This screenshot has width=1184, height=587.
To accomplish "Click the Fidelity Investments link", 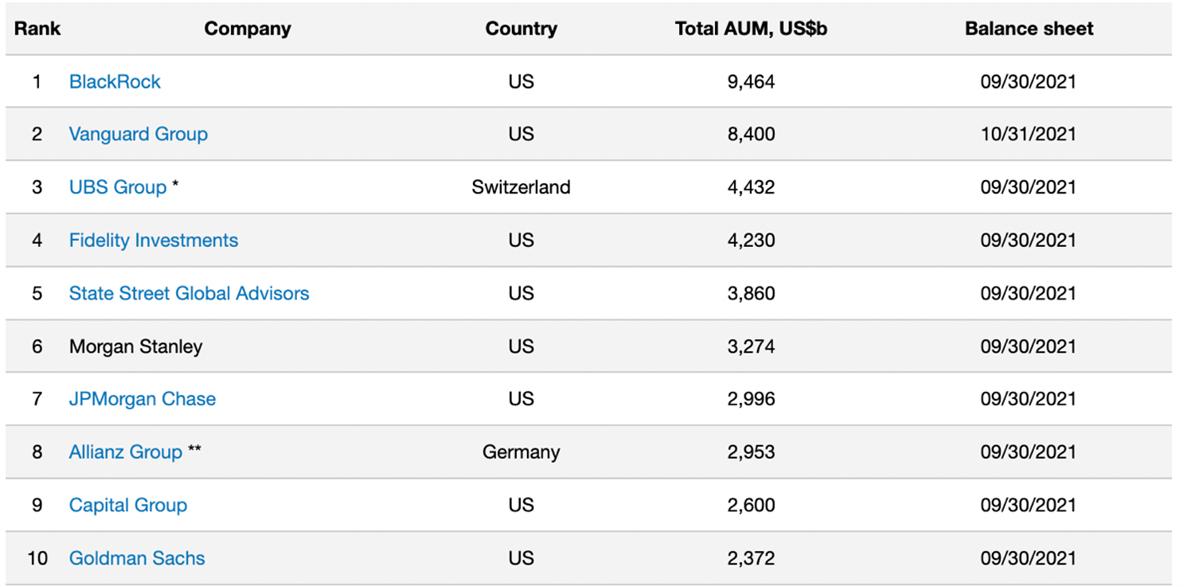I will click(x=153, y=240).
